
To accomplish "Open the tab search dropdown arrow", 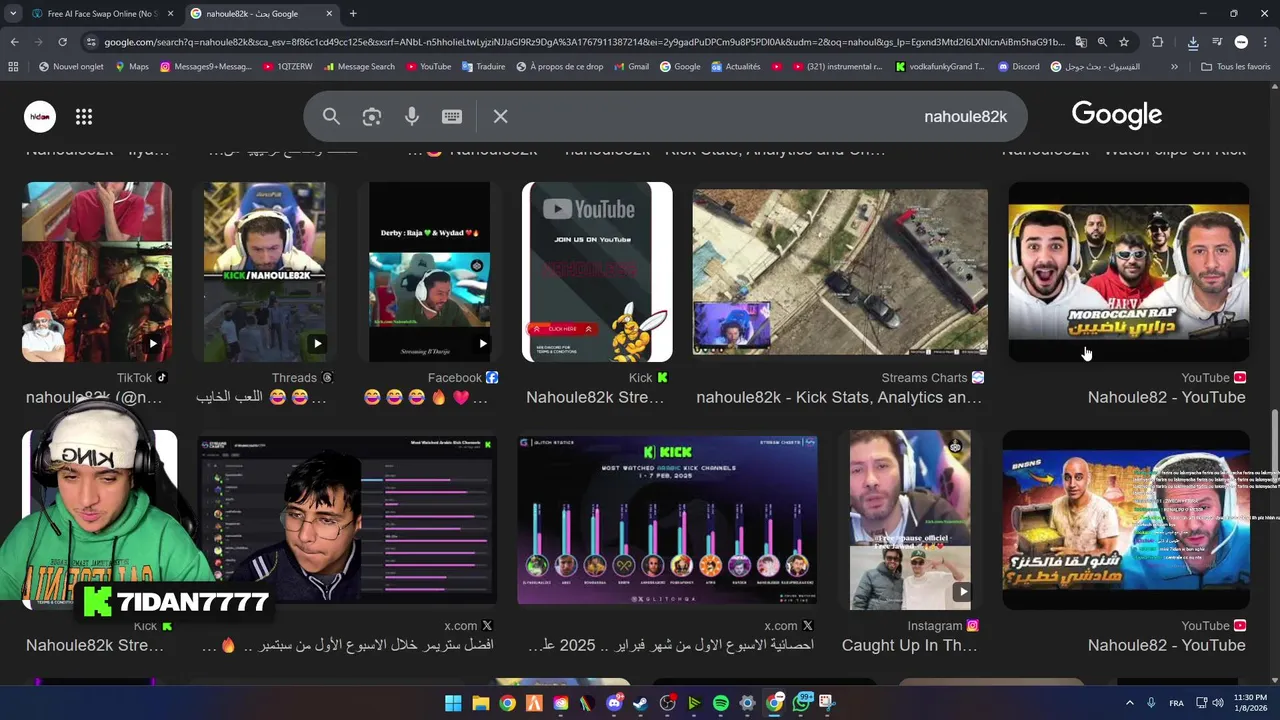I will click(x=12, y=13).
